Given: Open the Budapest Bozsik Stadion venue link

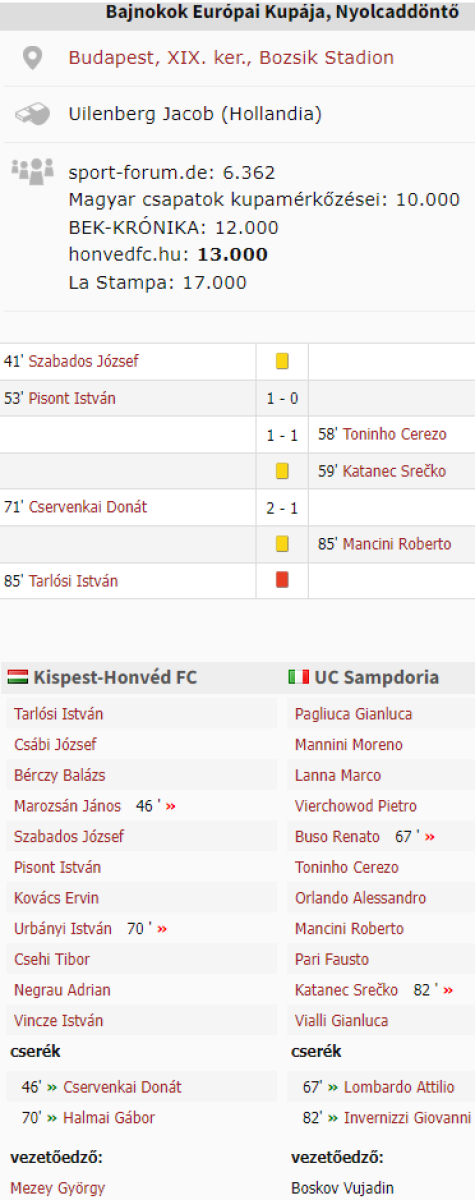Looking at the screenshot, I should click(231, 58).
